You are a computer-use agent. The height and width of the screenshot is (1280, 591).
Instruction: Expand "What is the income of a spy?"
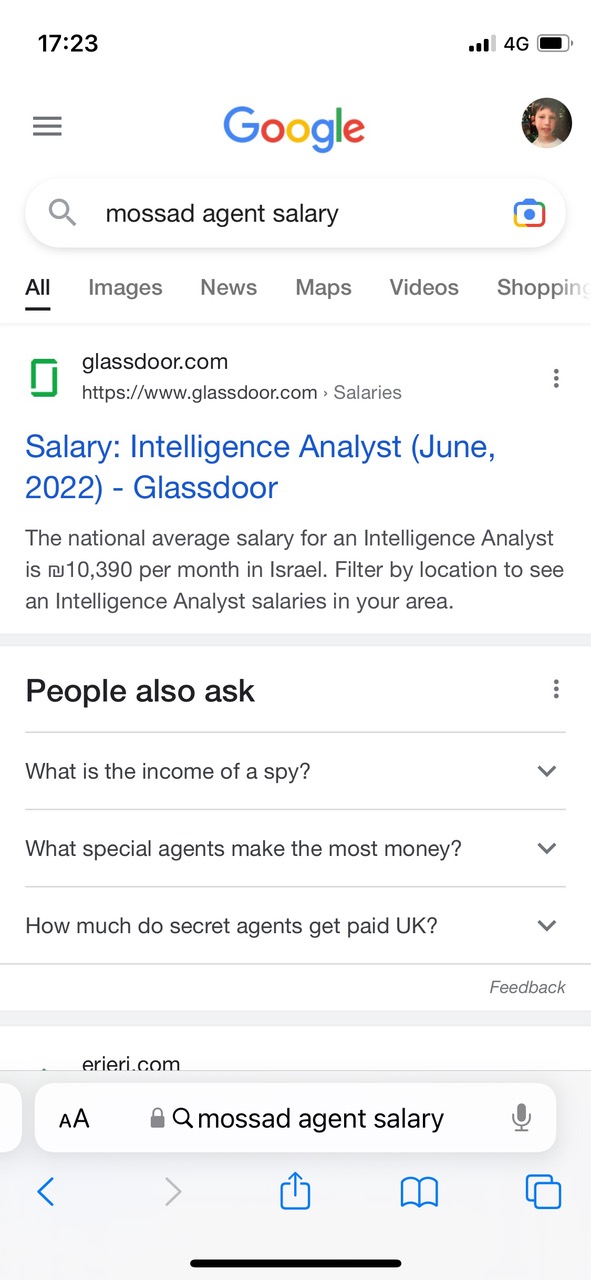click(x=295, y=771)
